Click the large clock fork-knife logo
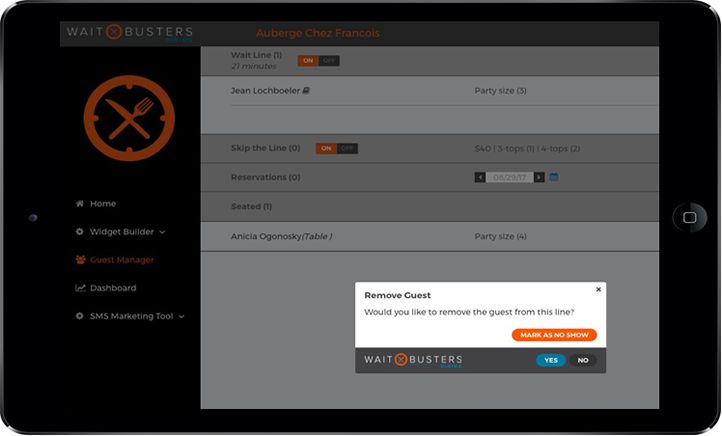 (x=129, y=118)
